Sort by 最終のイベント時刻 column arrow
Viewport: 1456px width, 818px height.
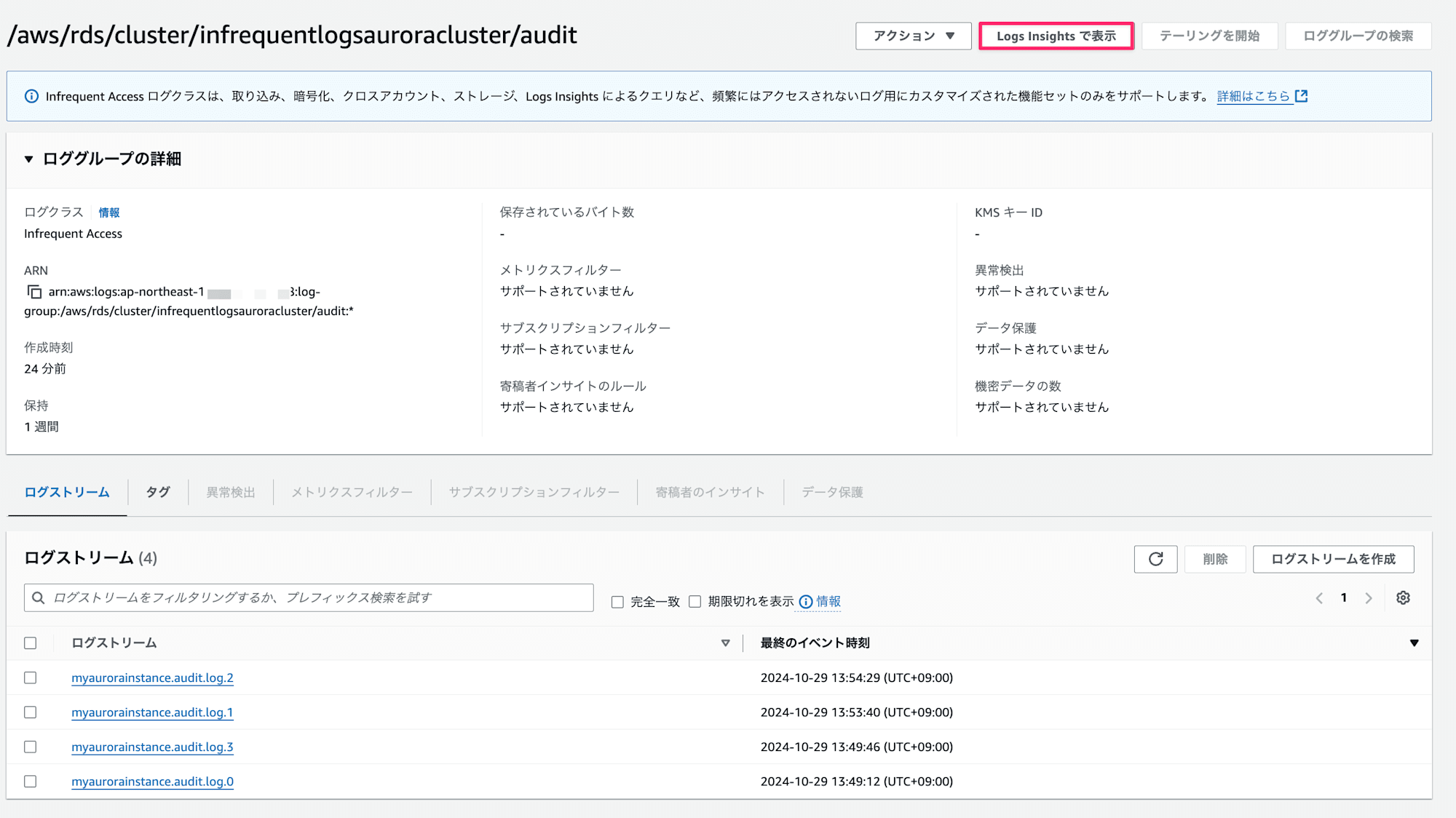click(1414, 643)
